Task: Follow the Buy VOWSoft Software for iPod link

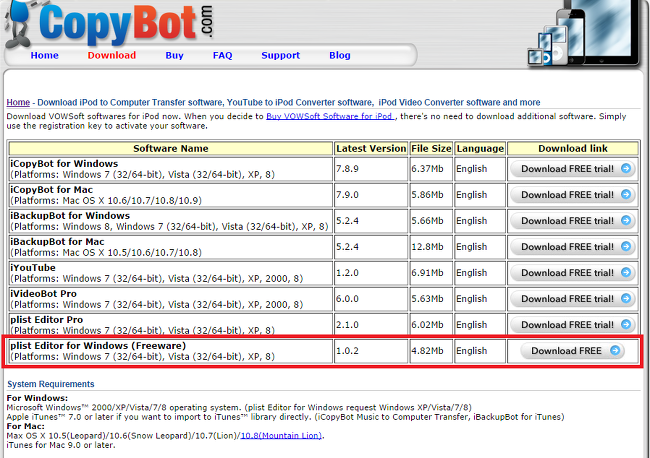Action: point(330,116)
